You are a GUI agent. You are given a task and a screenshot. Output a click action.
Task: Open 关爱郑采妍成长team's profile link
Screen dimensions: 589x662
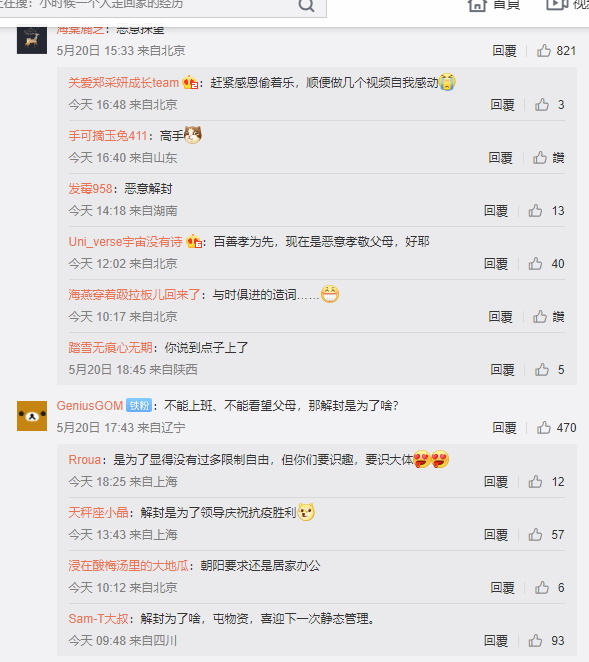[124, 82]
